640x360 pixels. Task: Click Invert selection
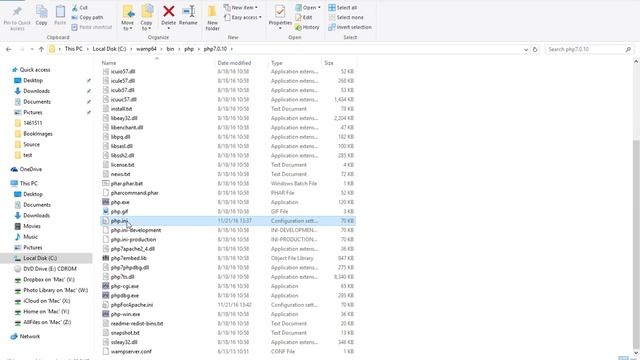click(350, 27)
